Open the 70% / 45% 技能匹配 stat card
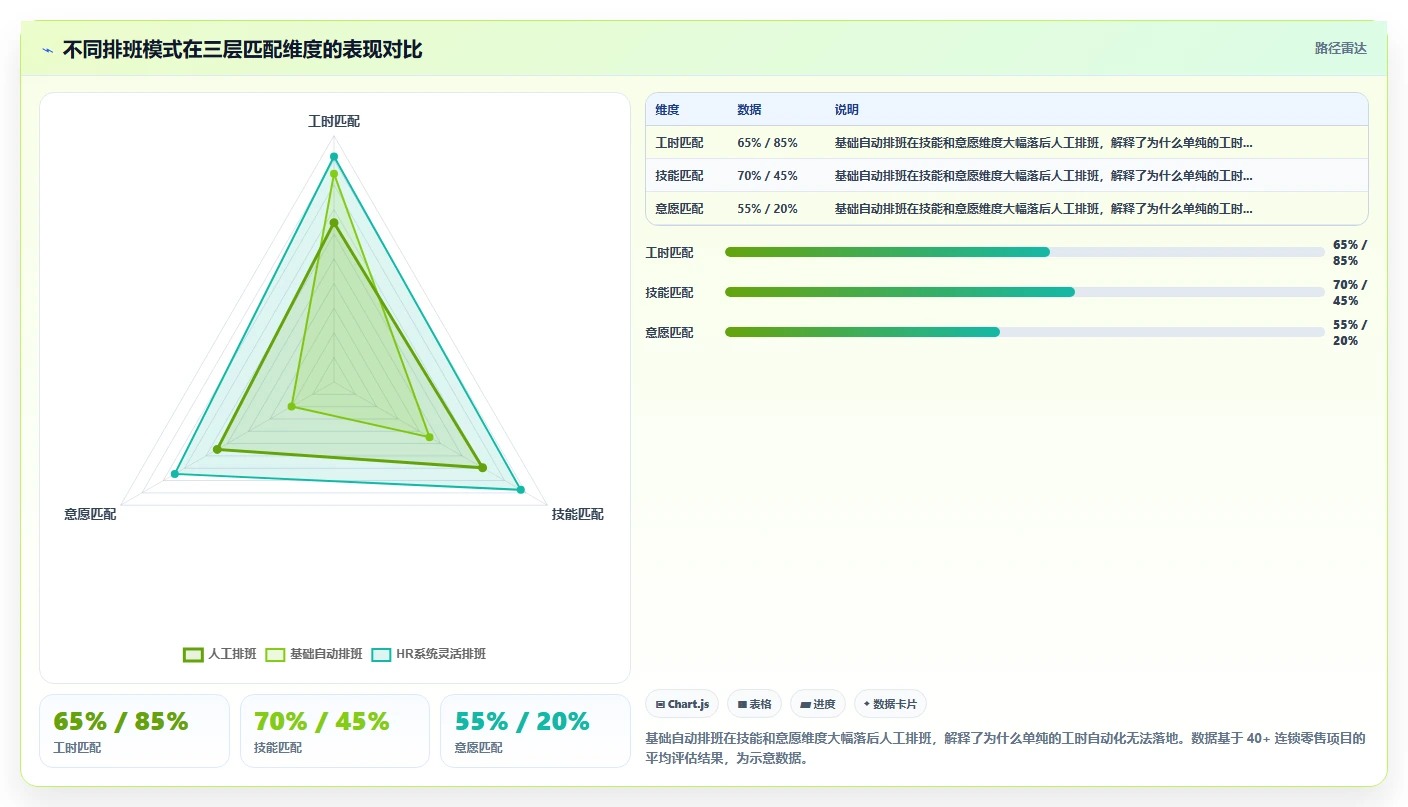The image size is (1408, 807). [335, 731]
